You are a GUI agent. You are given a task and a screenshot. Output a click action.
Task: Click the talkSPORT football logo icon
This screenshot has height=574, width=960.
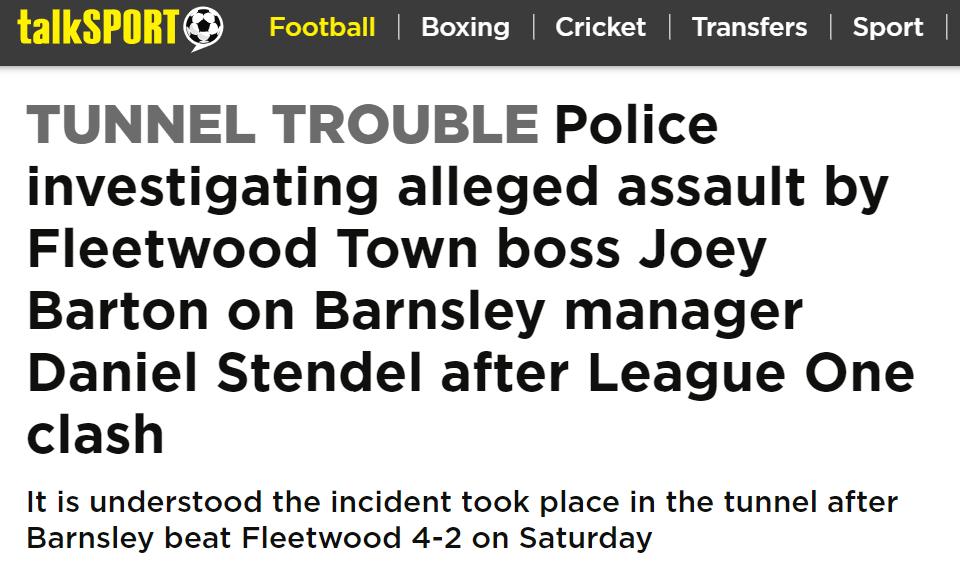click(204, 28)
